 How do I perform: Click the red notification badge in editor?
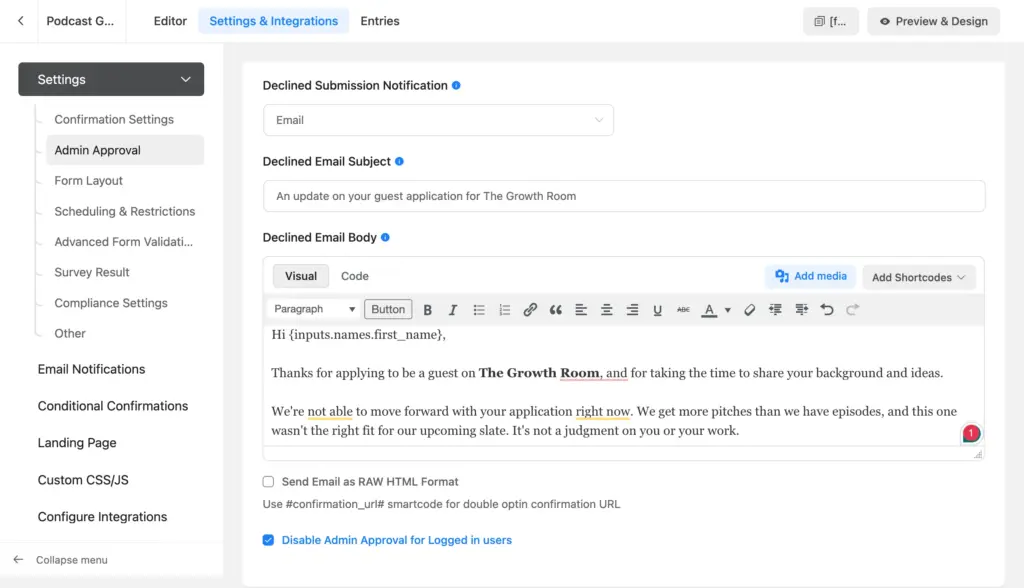point(971,433)
